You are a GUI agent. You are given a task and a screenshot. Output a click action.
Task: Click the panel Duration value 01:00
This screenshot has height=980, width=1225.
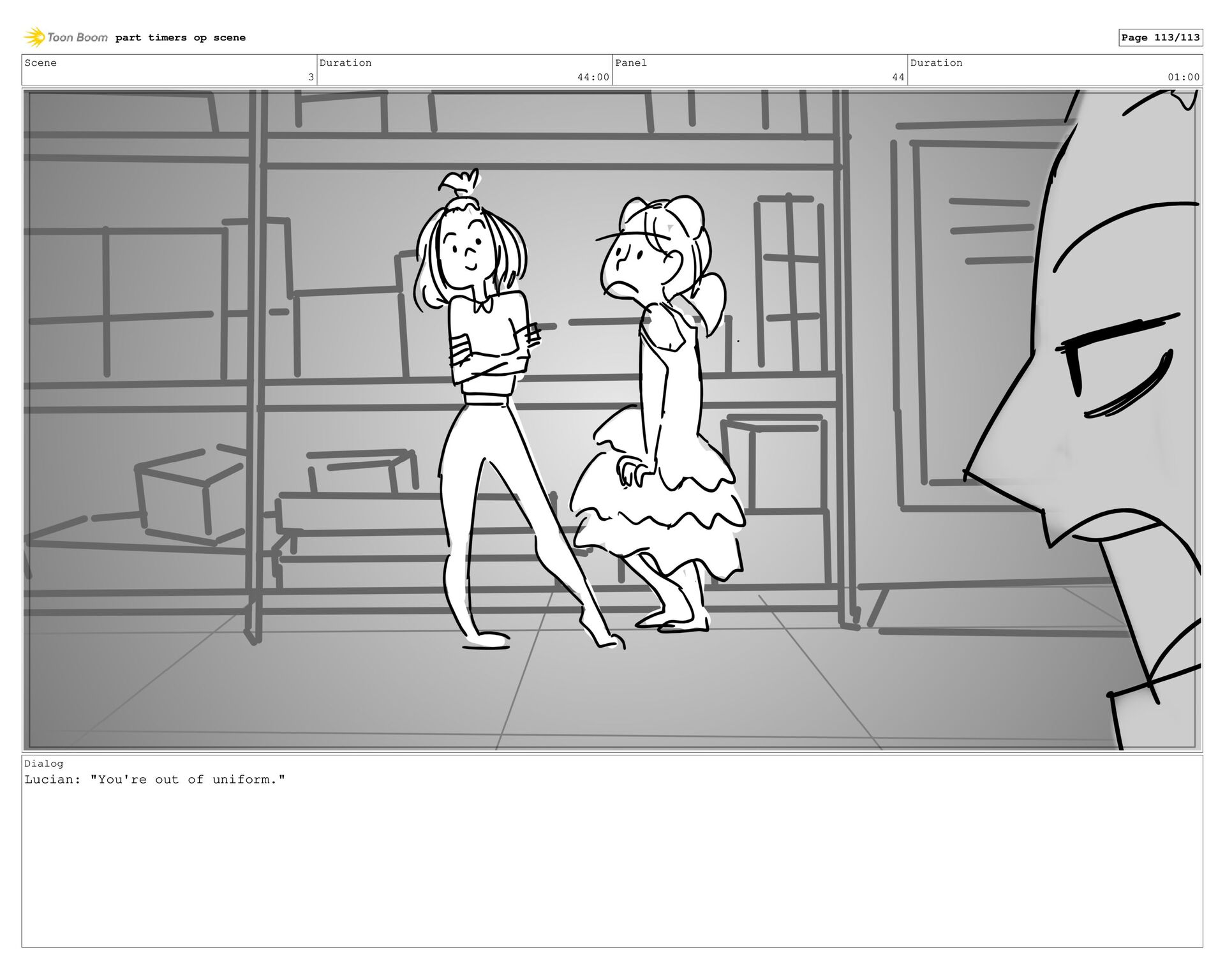click(1184, 77)
